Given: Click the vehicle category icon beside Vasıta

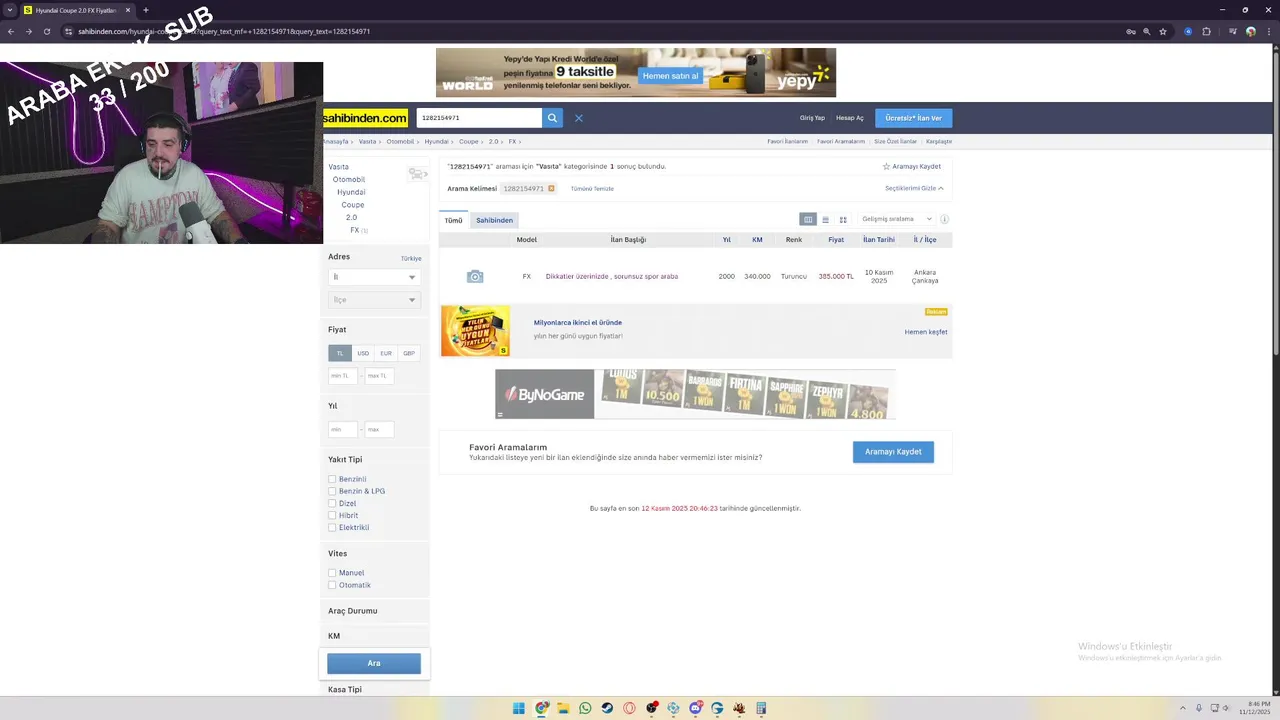Looking at the screenshot, I should pyautogui.click(x=418, y=174).
